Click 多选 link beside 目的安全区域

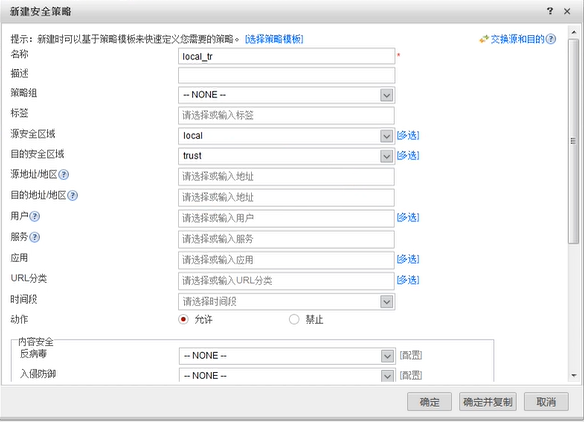click(408, 156)
